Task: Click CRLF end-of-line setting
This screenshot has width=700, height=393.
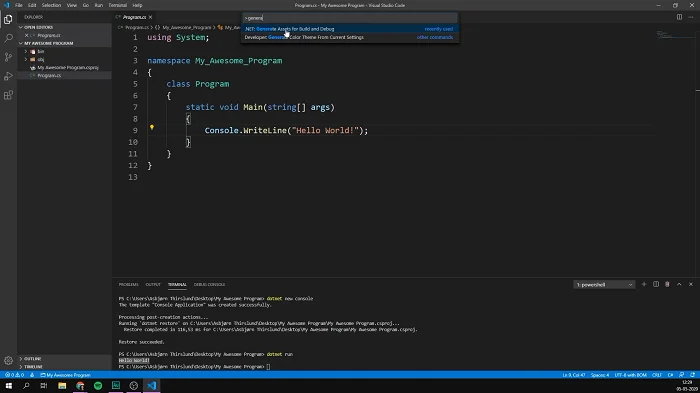Action: (657, 375)
